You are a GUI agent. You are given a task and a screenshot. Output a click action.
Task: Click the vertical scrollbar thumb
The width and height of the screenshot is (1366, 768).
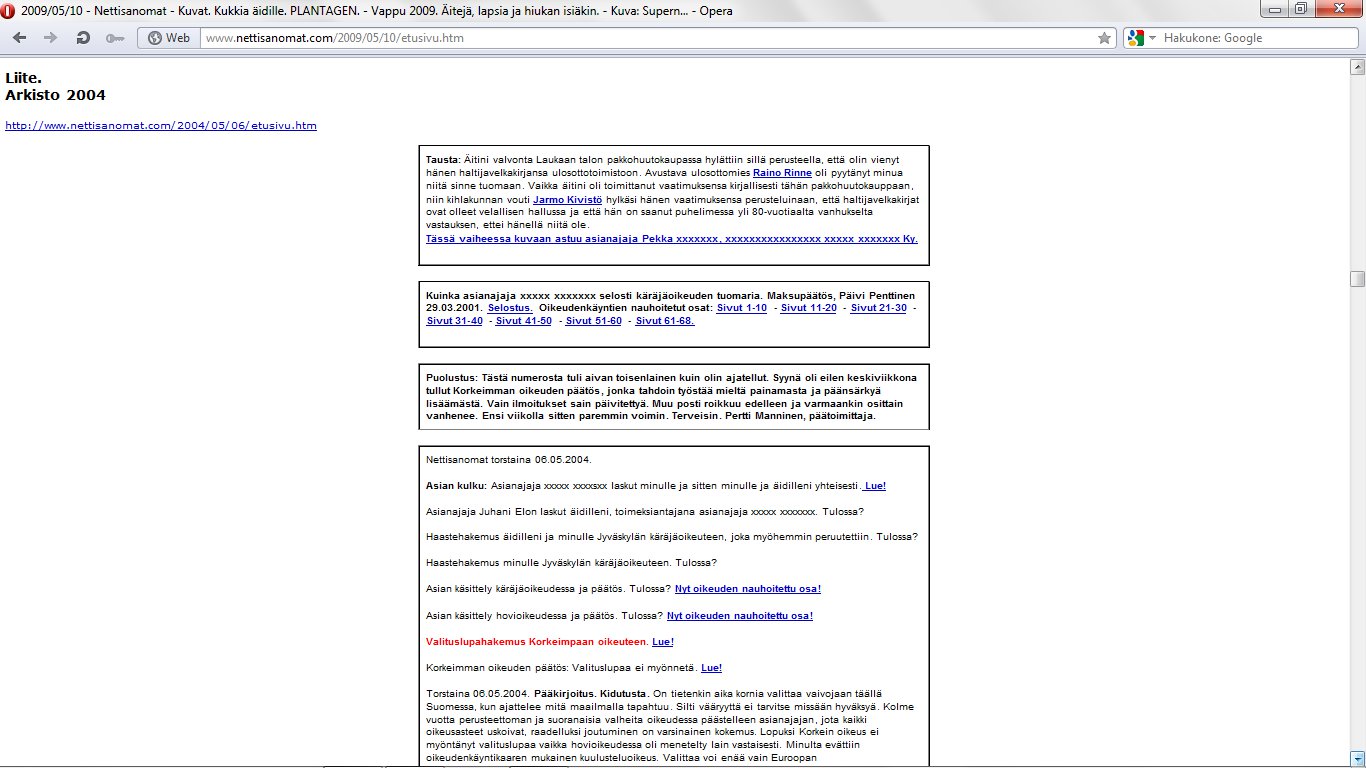[x=1357, y=279]
